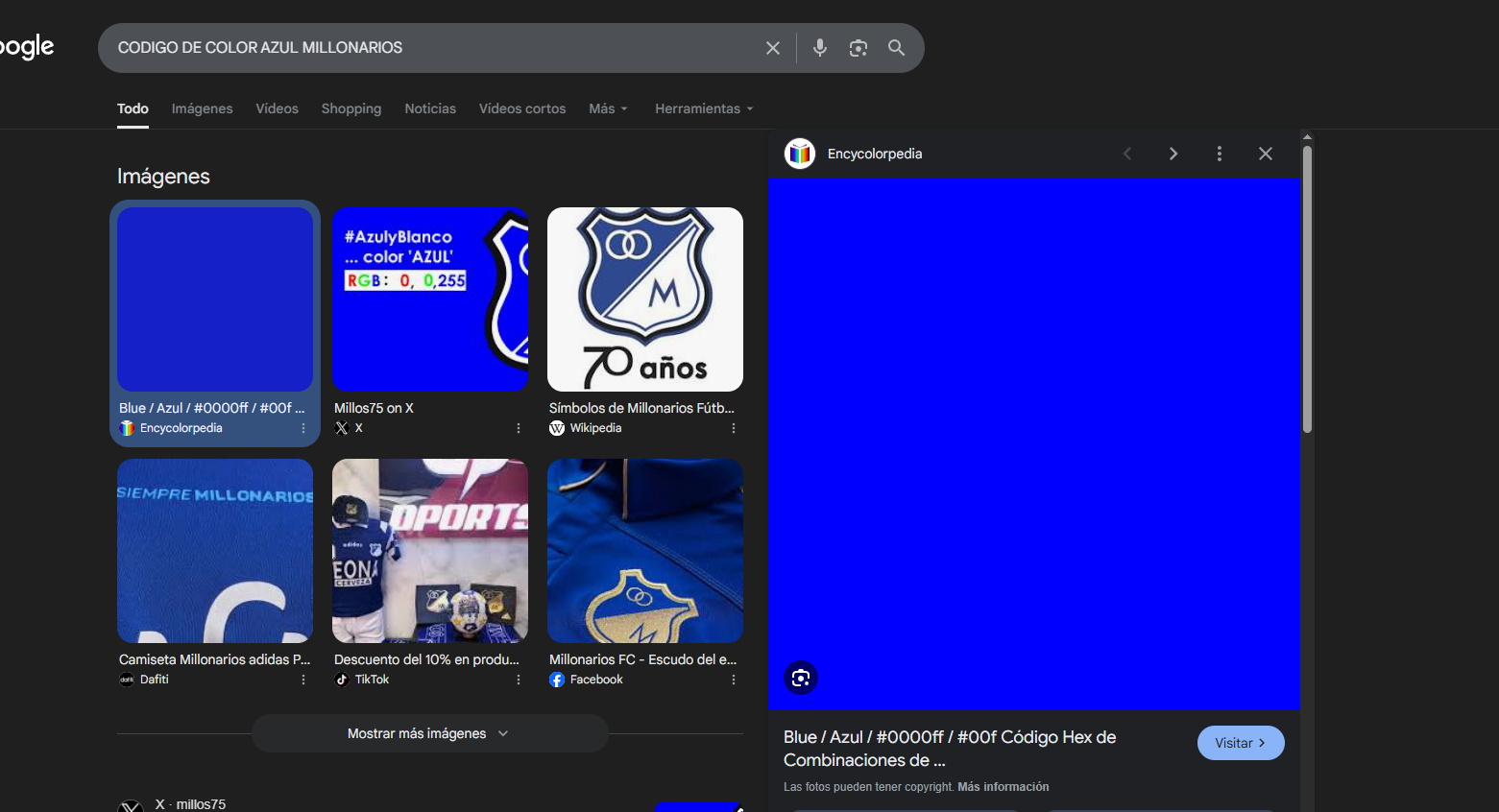This screenshot has width=1499, height=812.
Task: Go to the previous image in preview panel
Action: point(1127,154)
